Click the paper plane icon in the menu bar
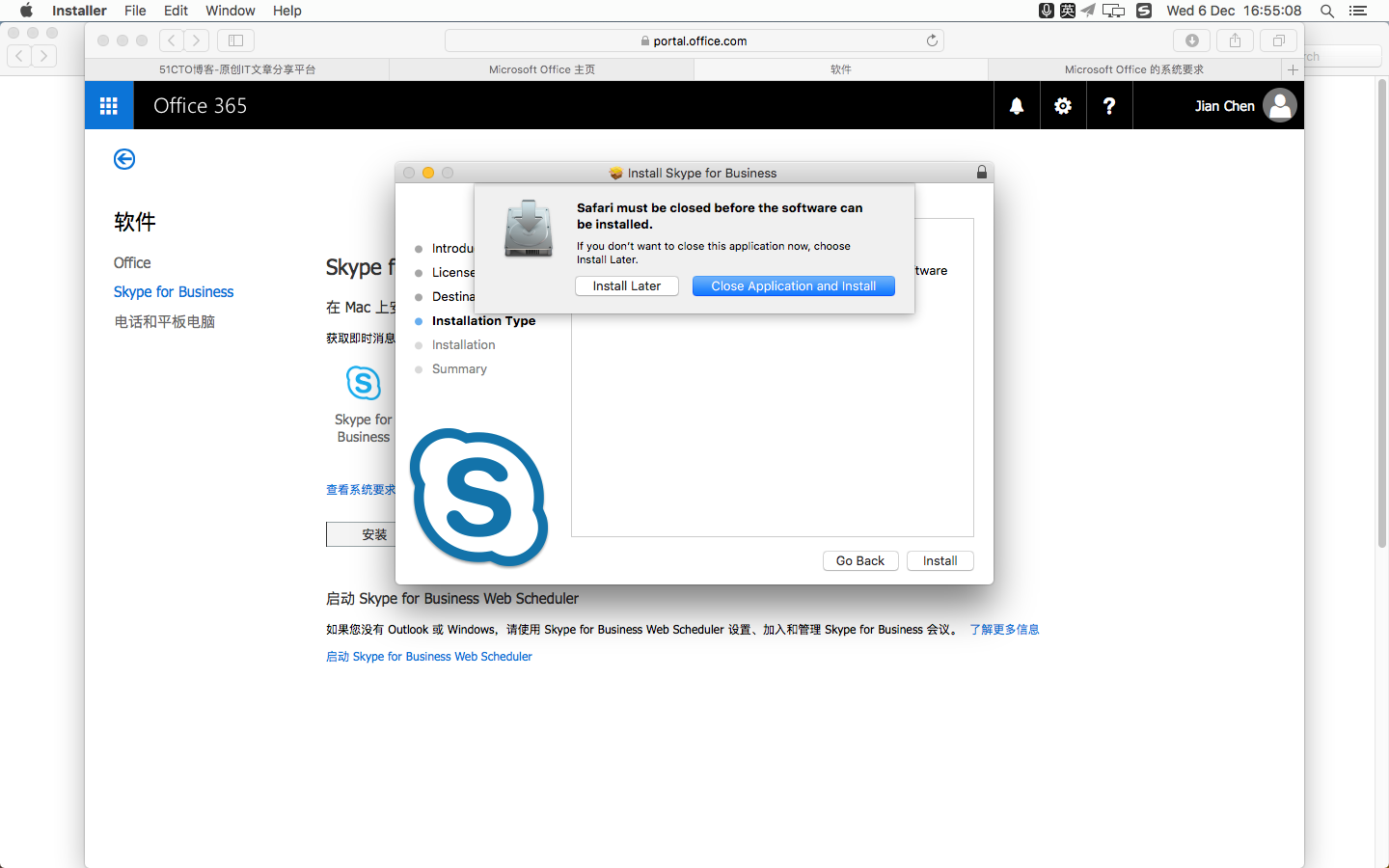 click(1088, 11)
